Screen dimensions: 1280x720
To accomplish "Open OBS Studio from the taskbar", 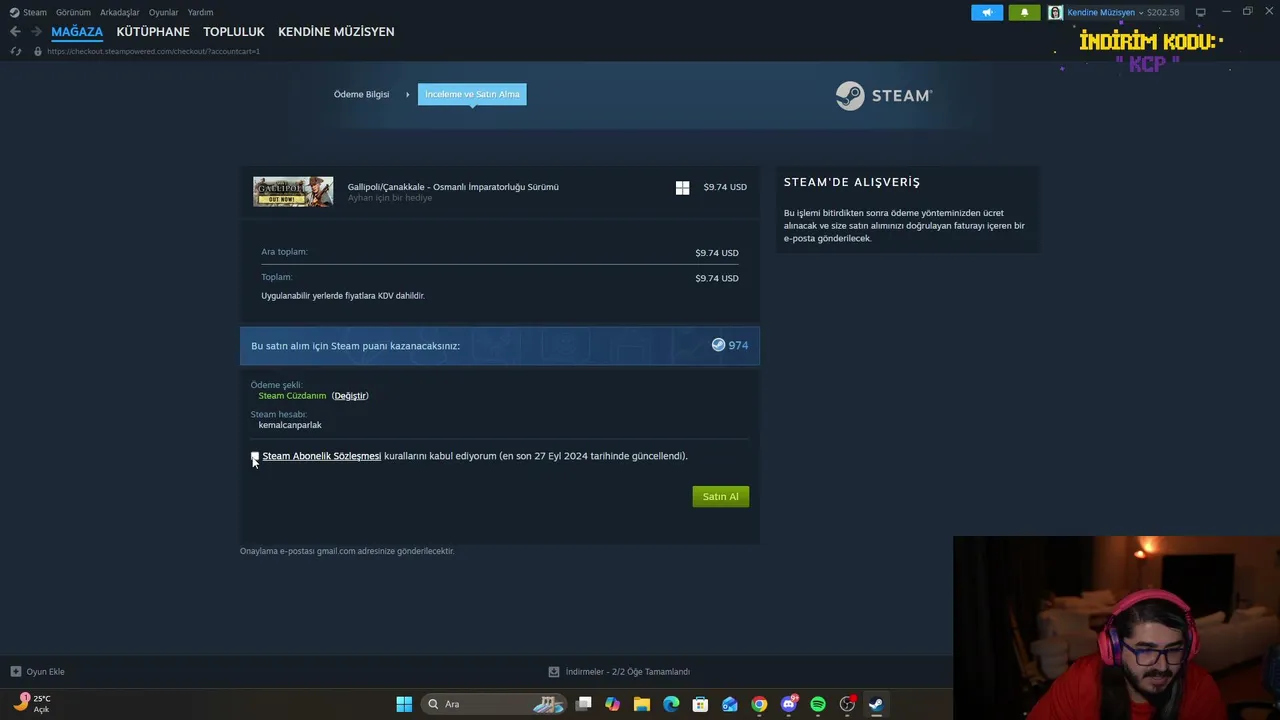I will (847, 704).
